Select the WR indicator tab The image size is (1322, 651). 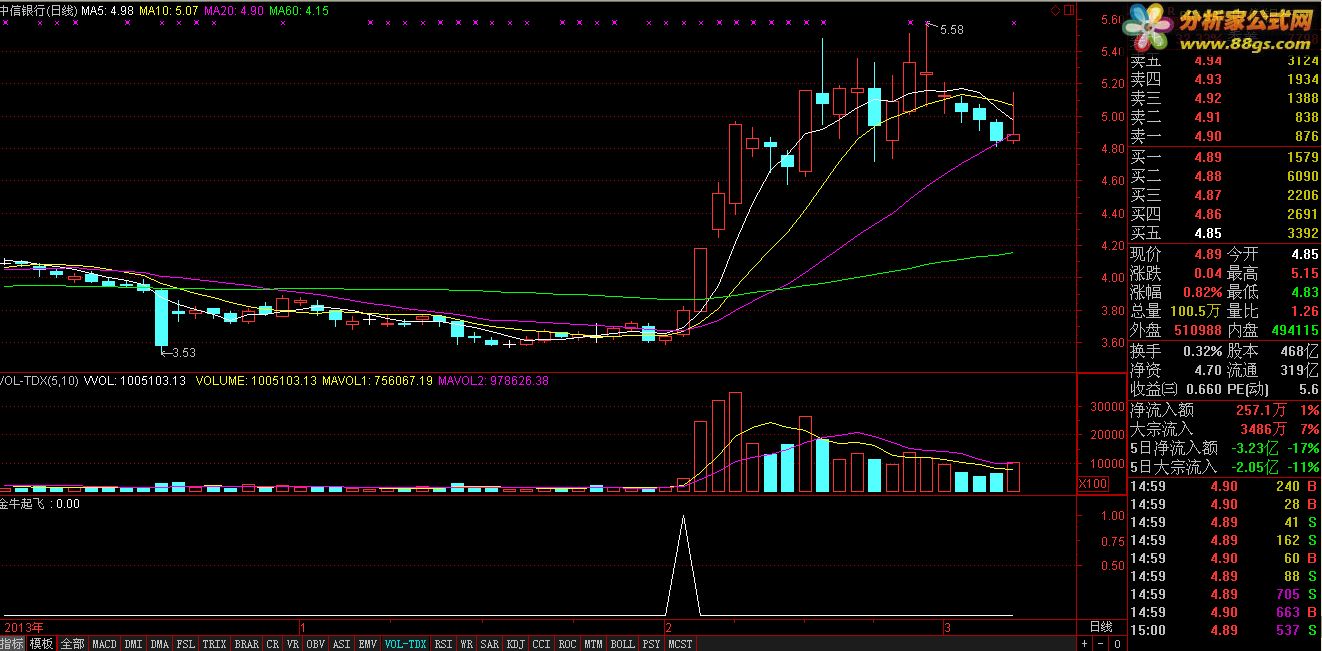467,644
